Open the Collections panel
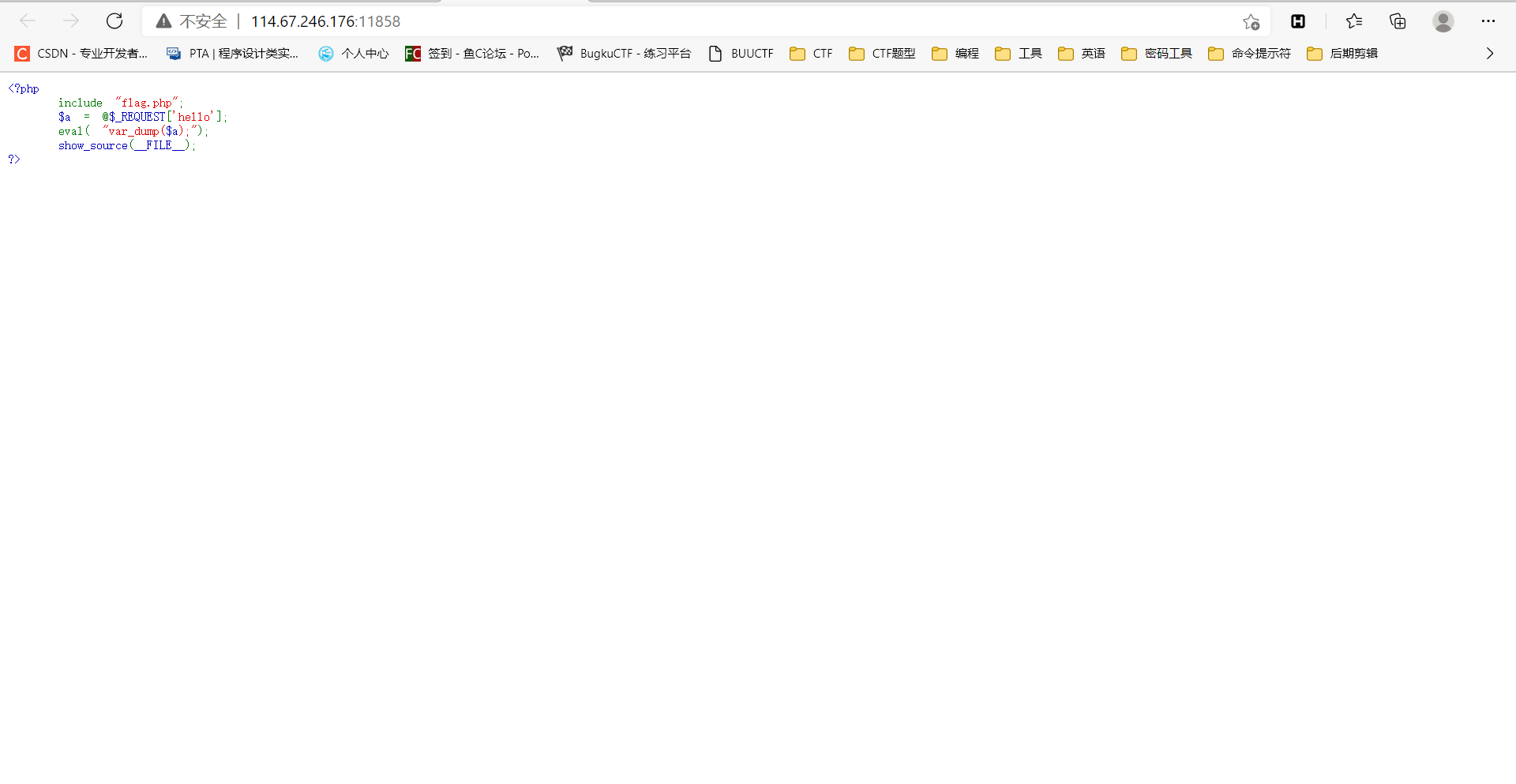 pos(1398,21)
